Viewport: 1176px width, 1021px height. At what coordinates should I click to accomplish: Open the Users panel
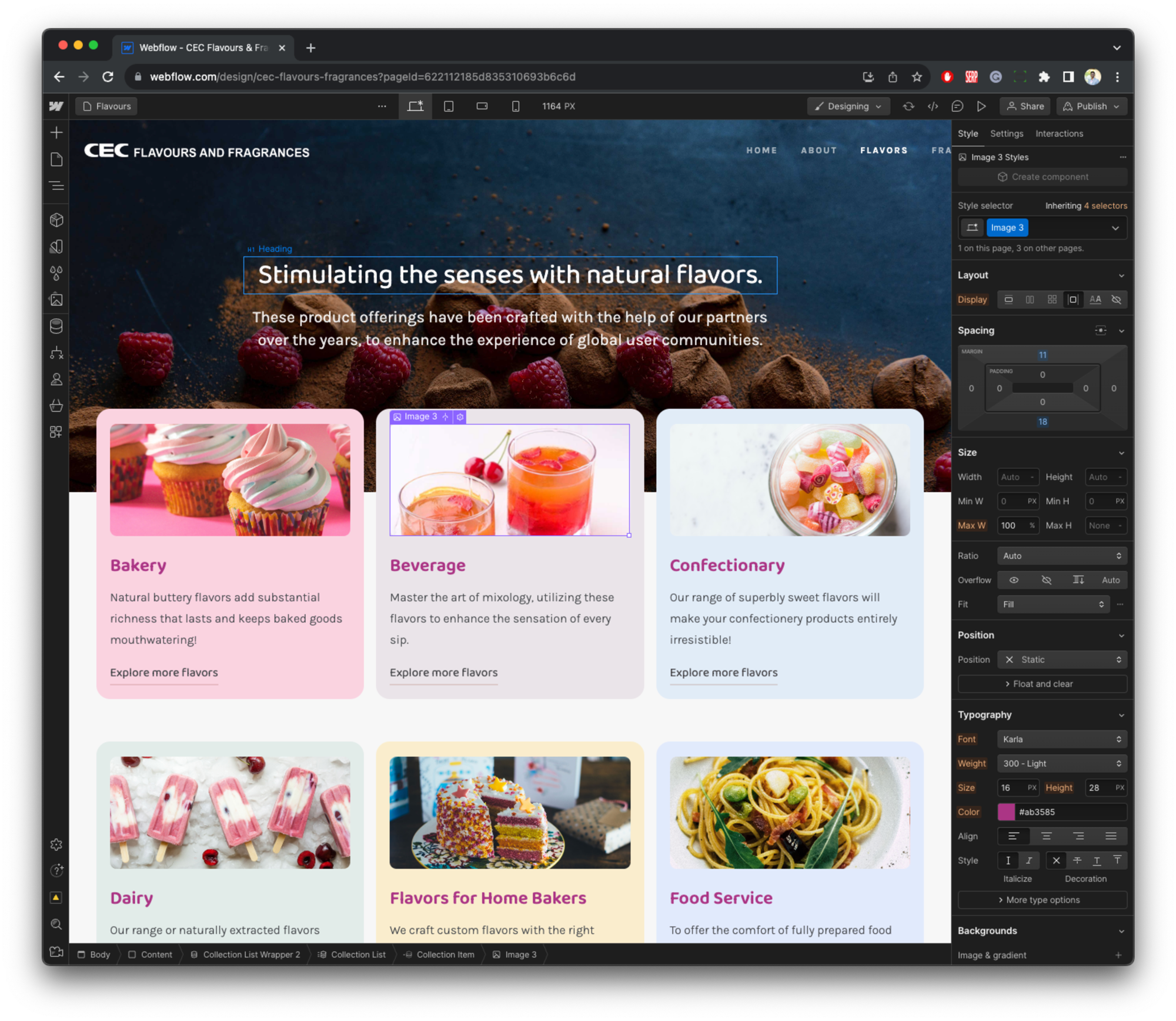[56, 379]
